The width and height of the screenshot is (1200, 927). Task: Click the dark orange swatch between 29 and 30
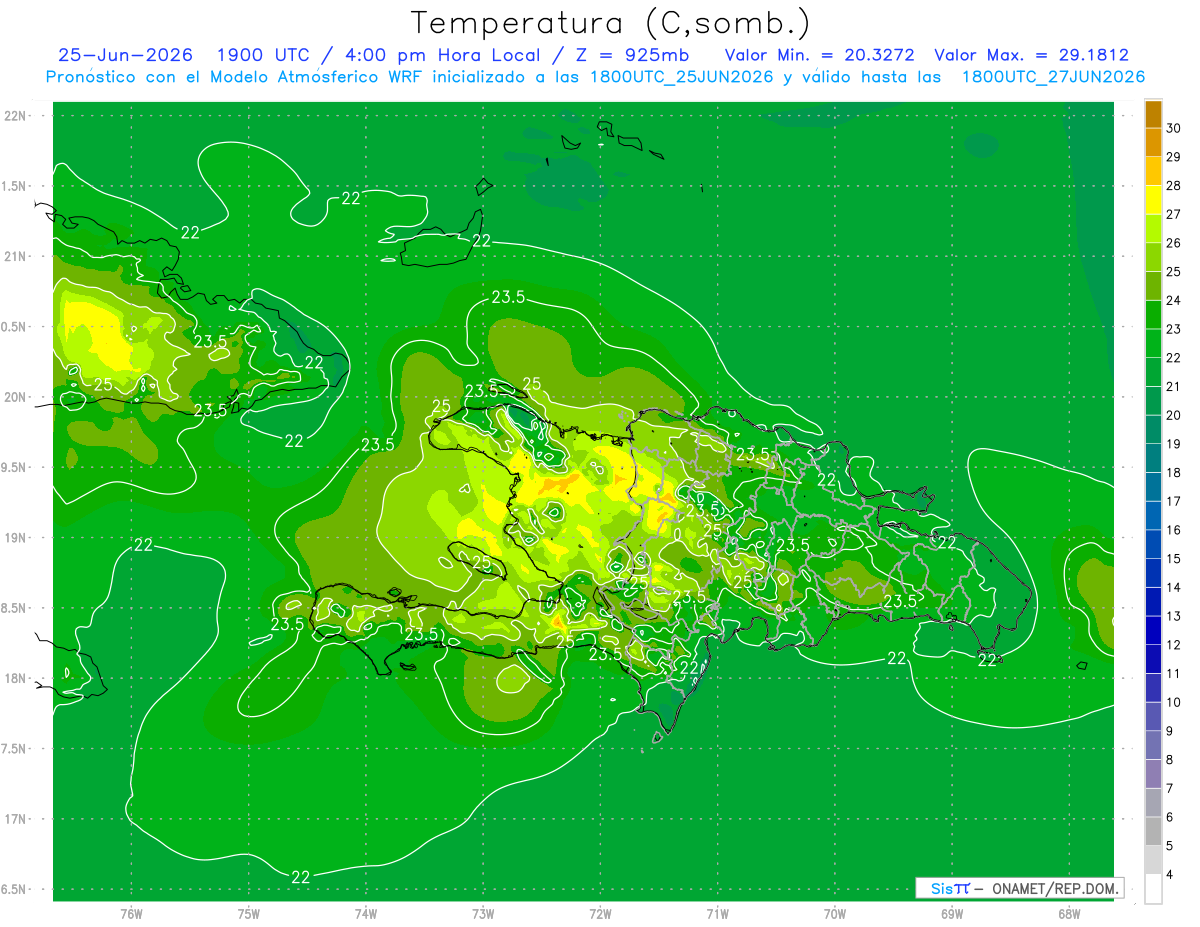[x=1153, y=143]
